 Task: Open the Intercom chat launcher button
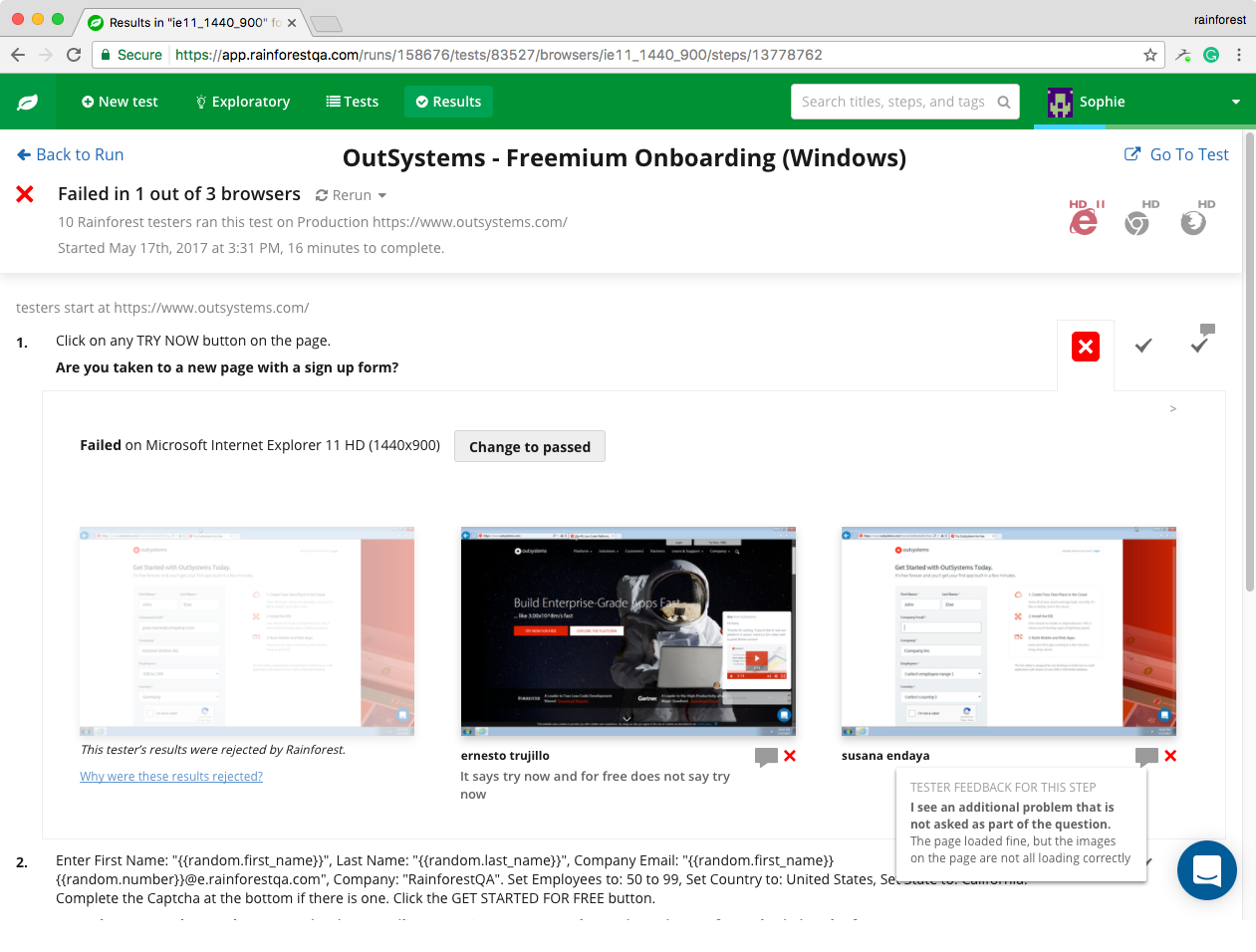point(1207,870)
